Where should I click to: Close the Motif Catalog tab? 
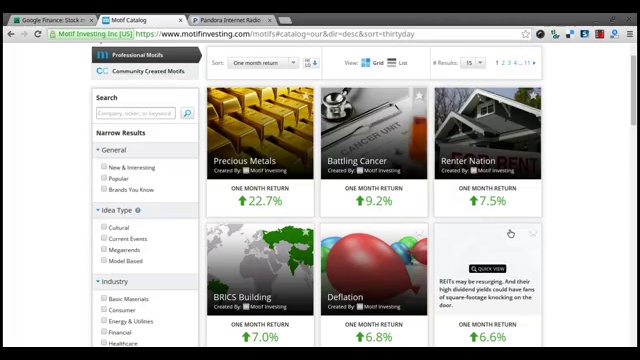coord(180,20)
